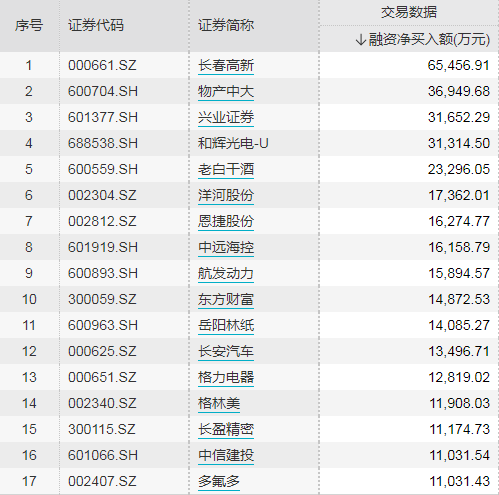499x495 pixels.
Task: Open the 洋河股份 stock link
Action: pos(226,195)
